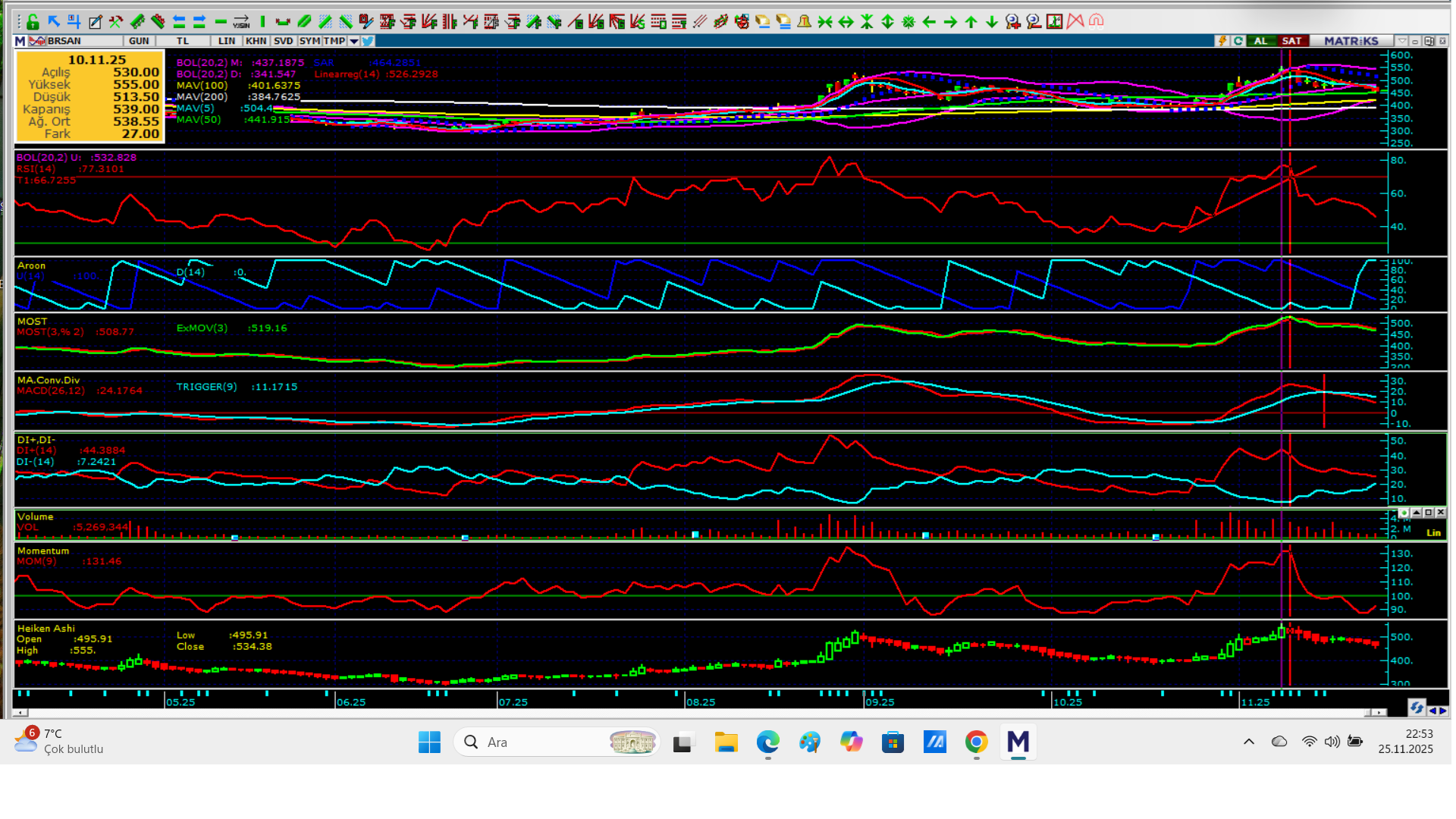
Task: Click the zoom out magnifier icon
Action: [1033, 21]
